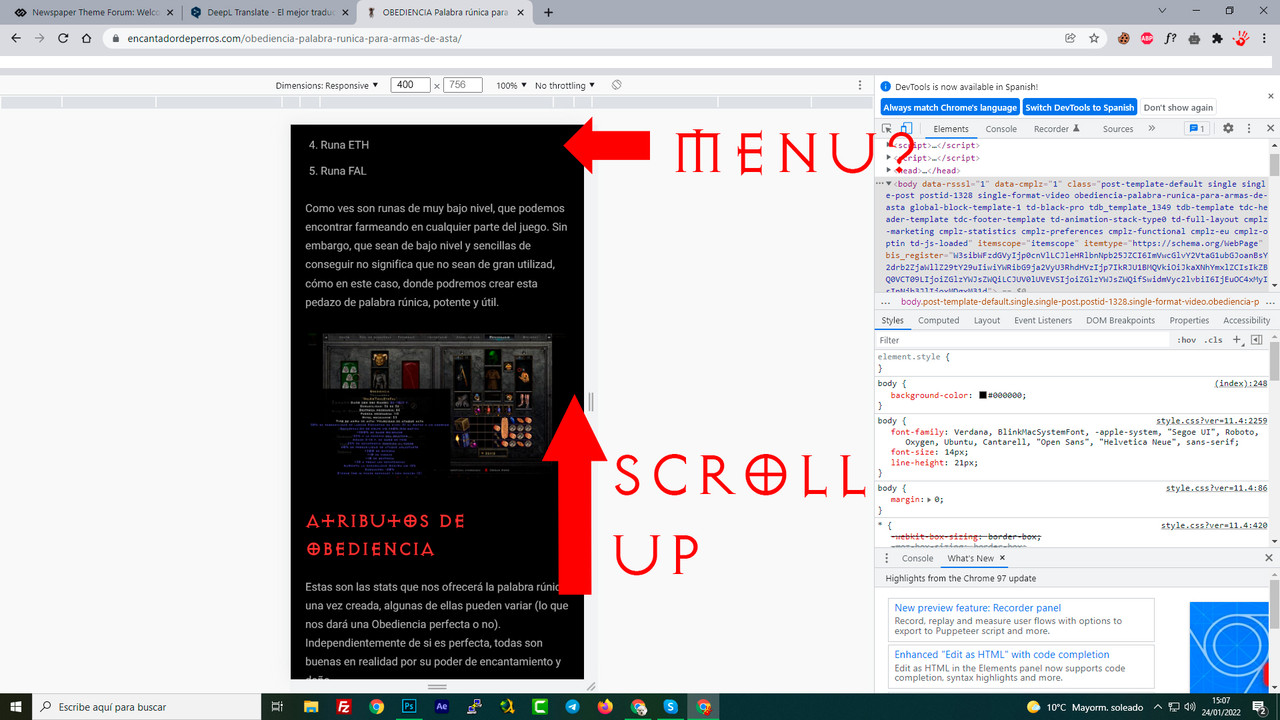This screenshot has height=720, width=1280.
Task: Open New preview feature: Recorder panel link
Action: [x=977, y=608]
